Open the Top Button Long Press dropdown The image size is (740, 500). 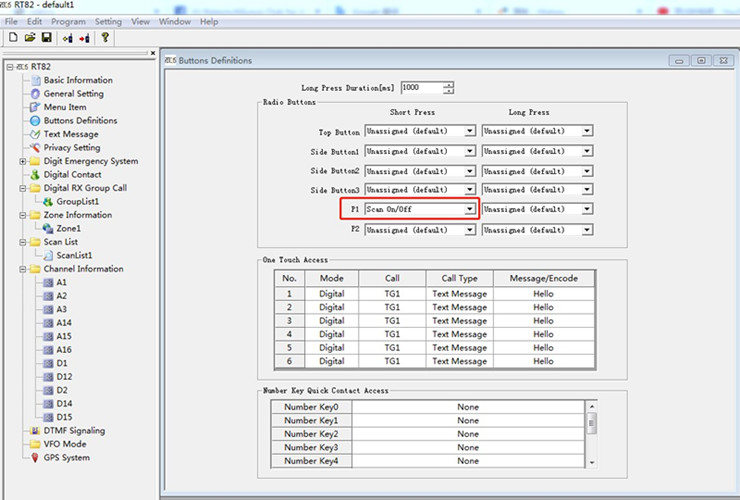[x=587, y=131]
